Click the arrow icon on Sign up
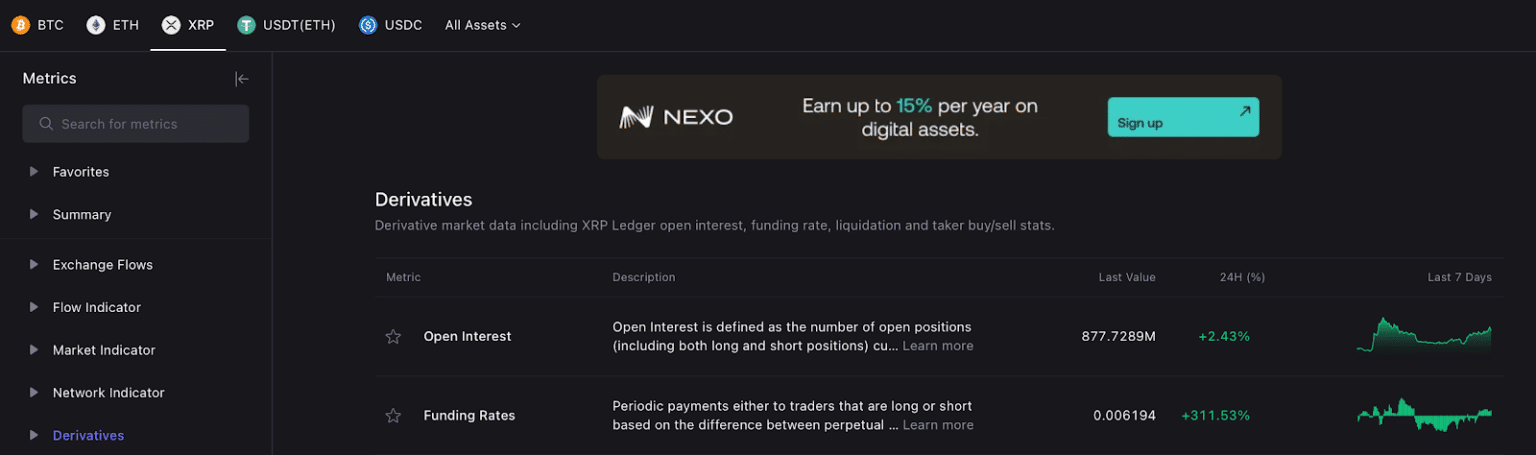This screenshot has height=455, width=1536. 1244,111
